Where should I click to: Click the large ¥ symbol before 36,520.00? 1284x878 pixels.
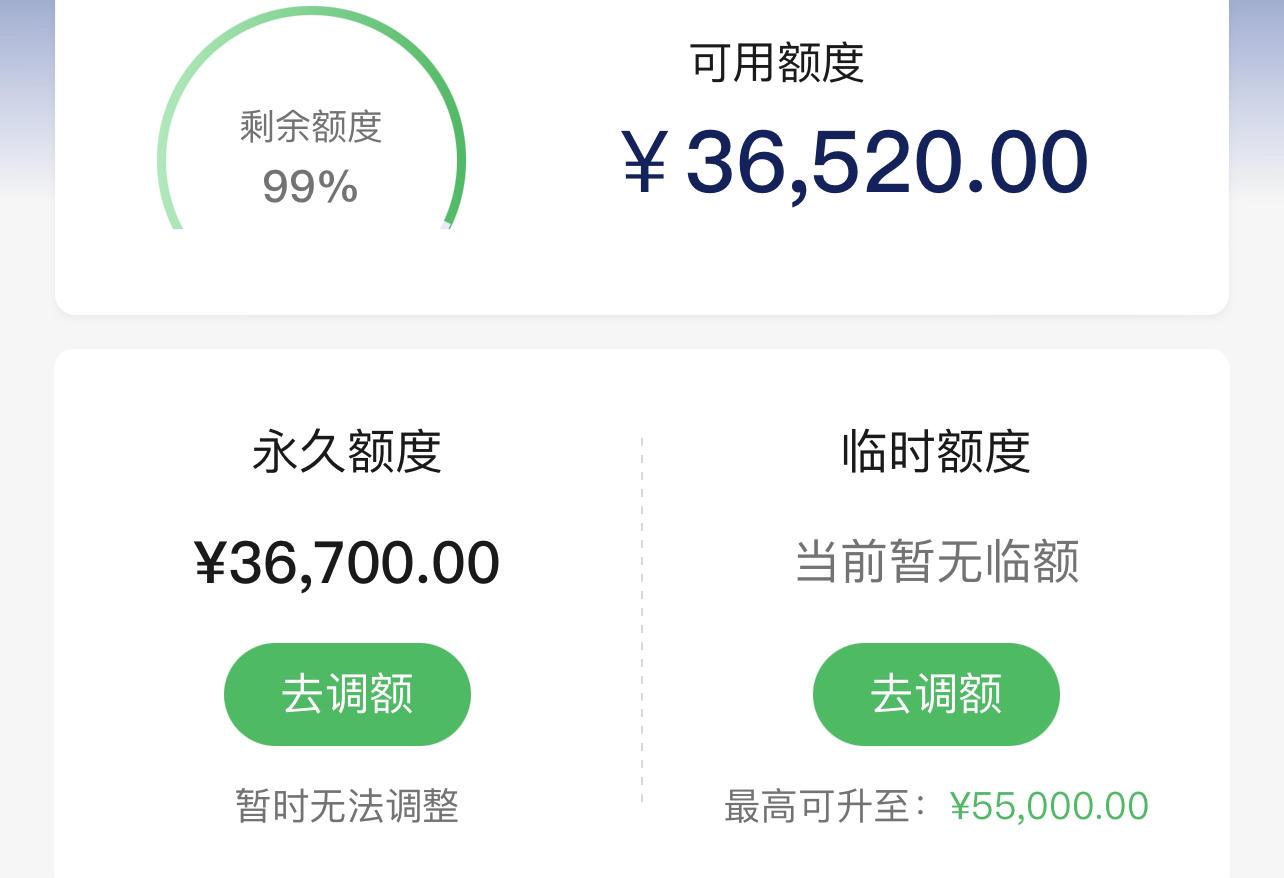pos(645,162)
